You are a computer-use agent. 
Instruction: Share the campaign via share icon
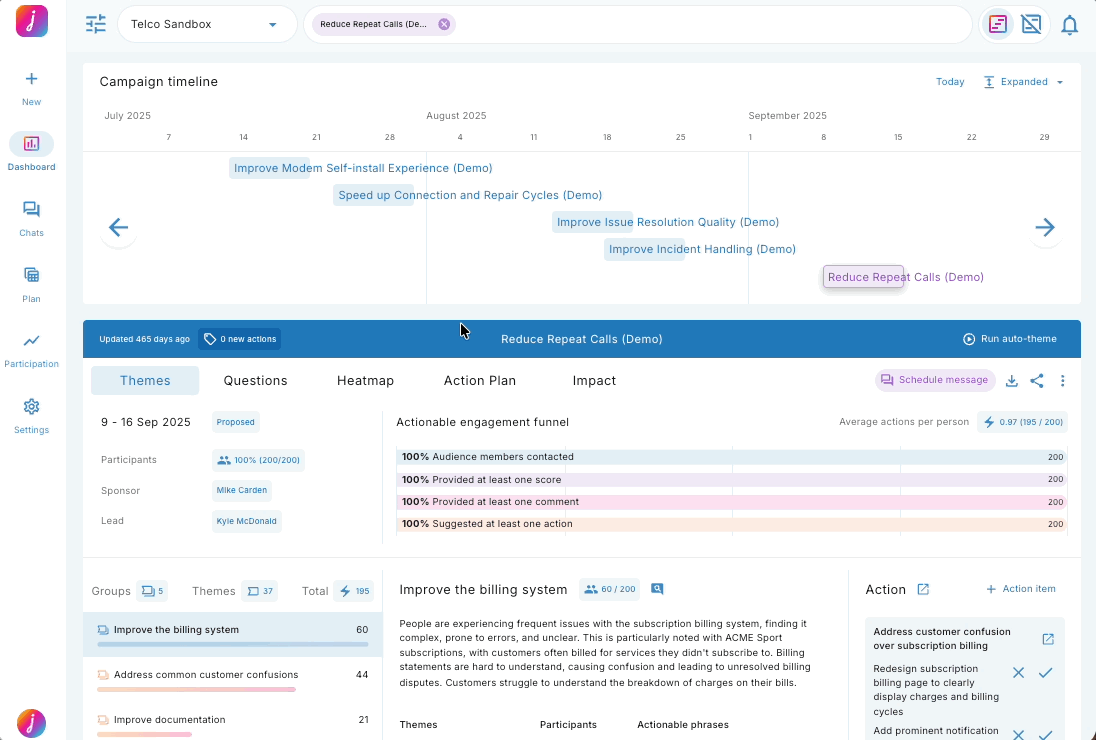pos(1037,381)
